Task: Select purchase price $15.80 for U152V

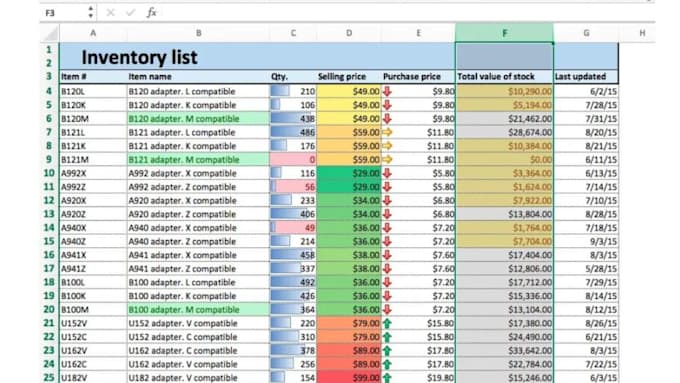Action: 418,323
